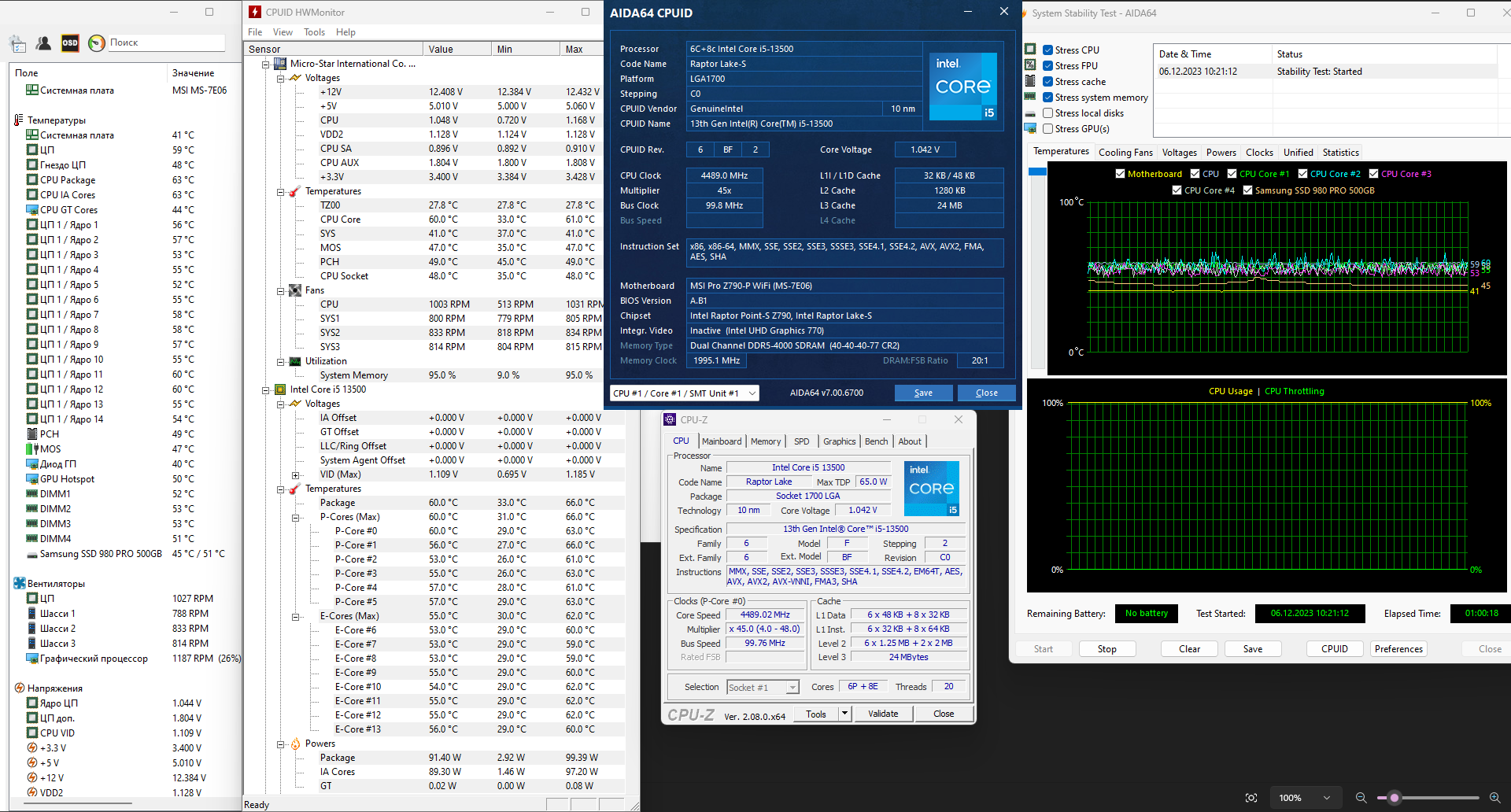Toggle the Motherboard graph checkbox

pos(1120,174)
